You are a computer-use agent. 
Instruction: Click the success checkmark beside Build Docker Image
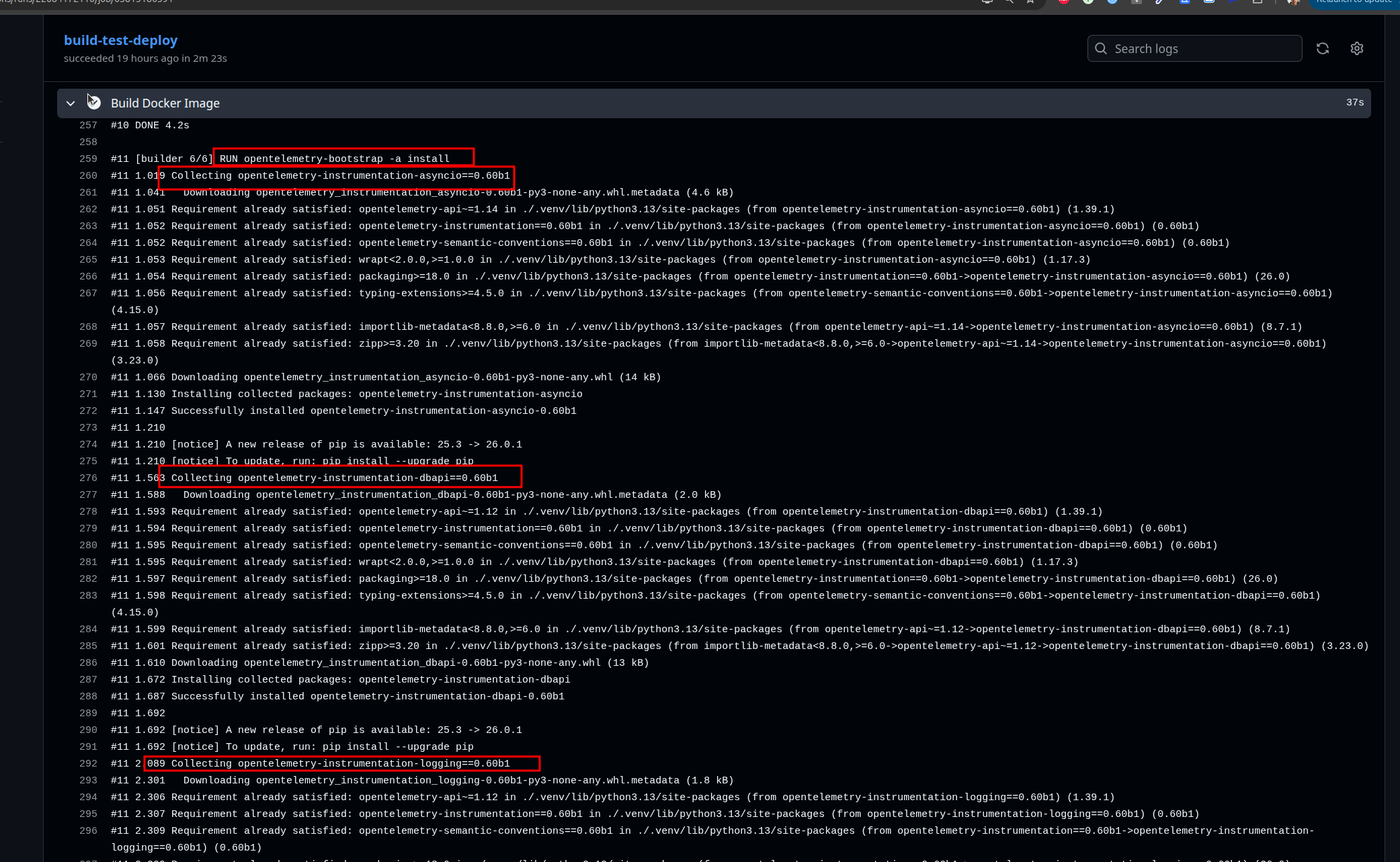93,103
